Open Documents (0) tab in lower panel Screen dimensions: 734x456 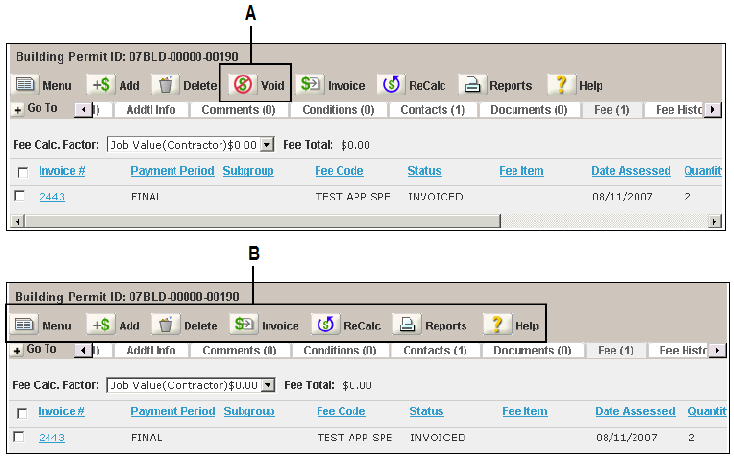pyautogui.click(x=532, y=350)
